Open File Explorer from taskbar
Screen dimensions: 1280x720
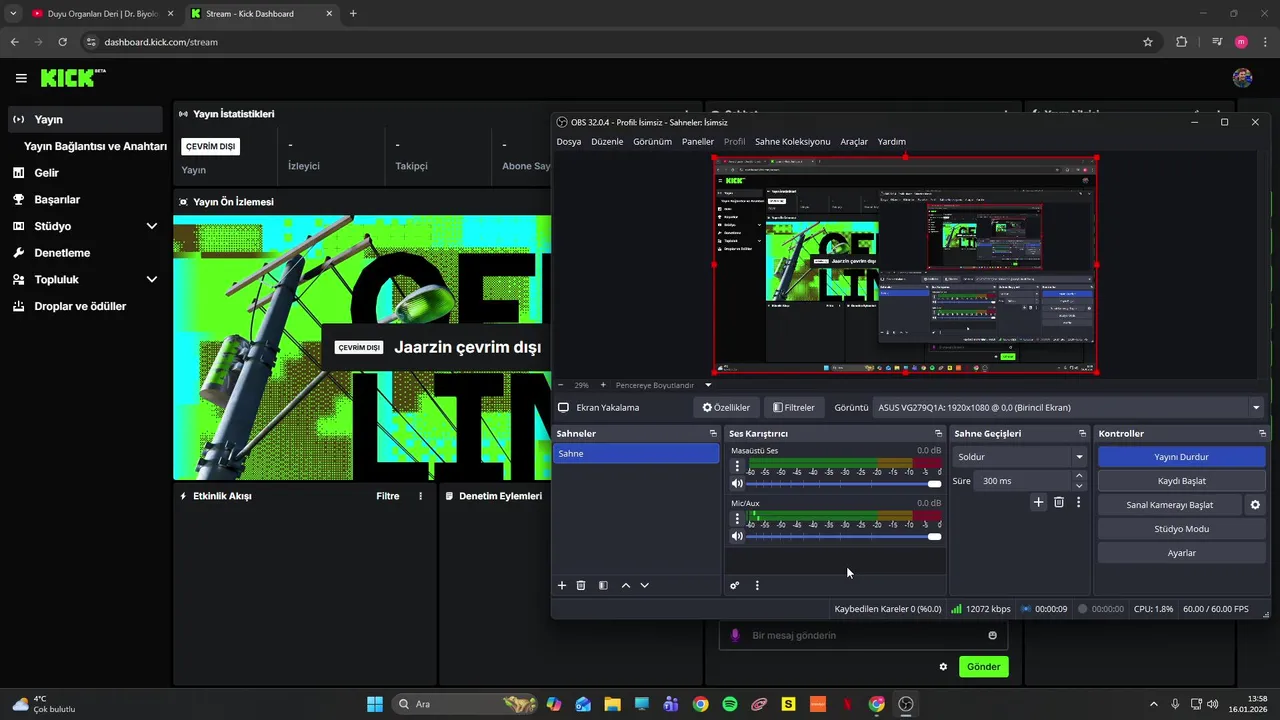pyautogui.click(x=612, y=704)
